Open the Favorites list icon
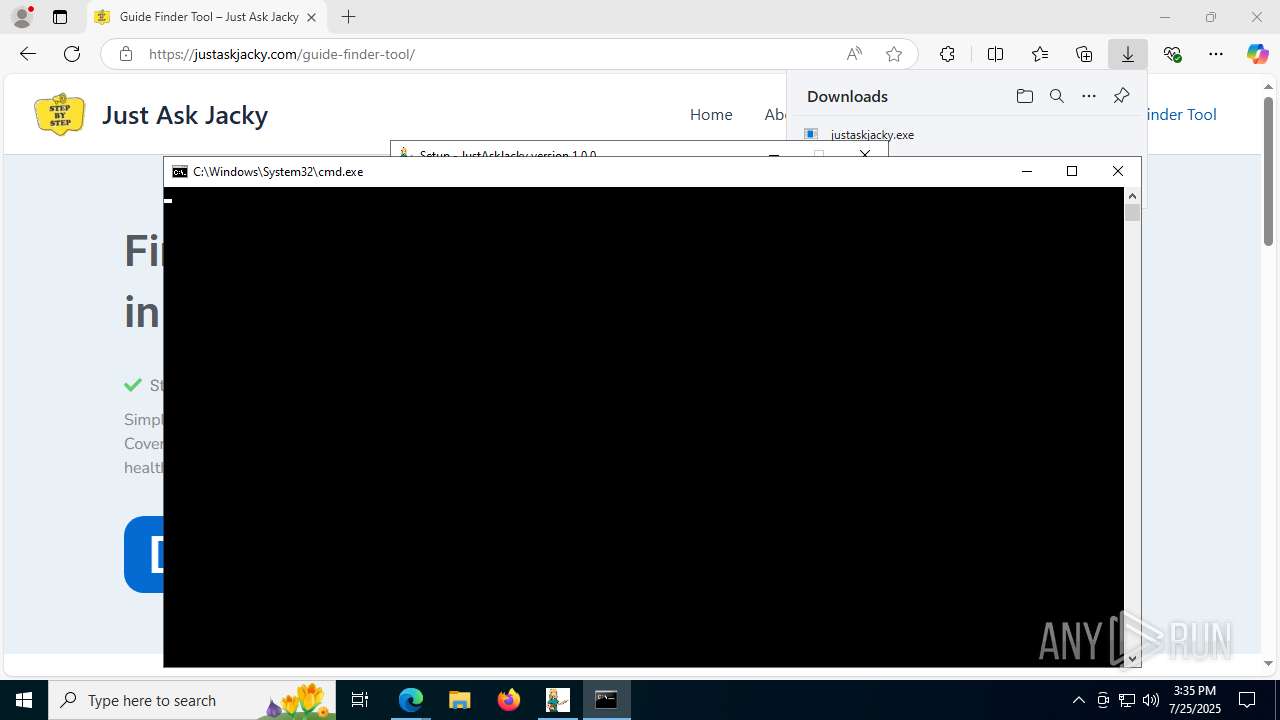Screen dimensions: 1280x720 pos(1040,54)
